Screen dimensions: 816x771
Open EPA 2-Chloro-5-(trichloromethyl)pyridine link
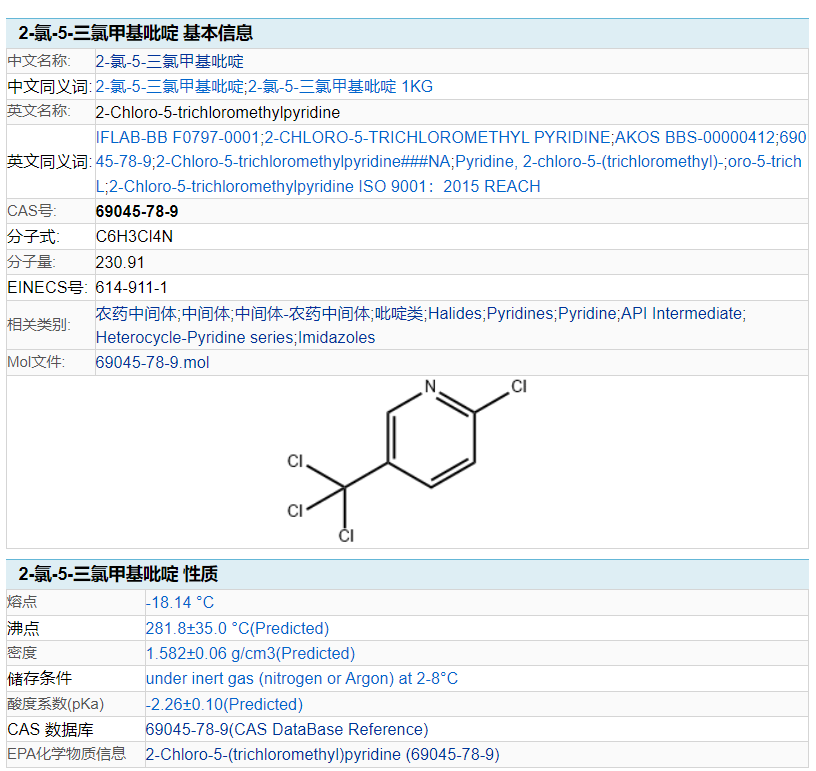point(323,754)
